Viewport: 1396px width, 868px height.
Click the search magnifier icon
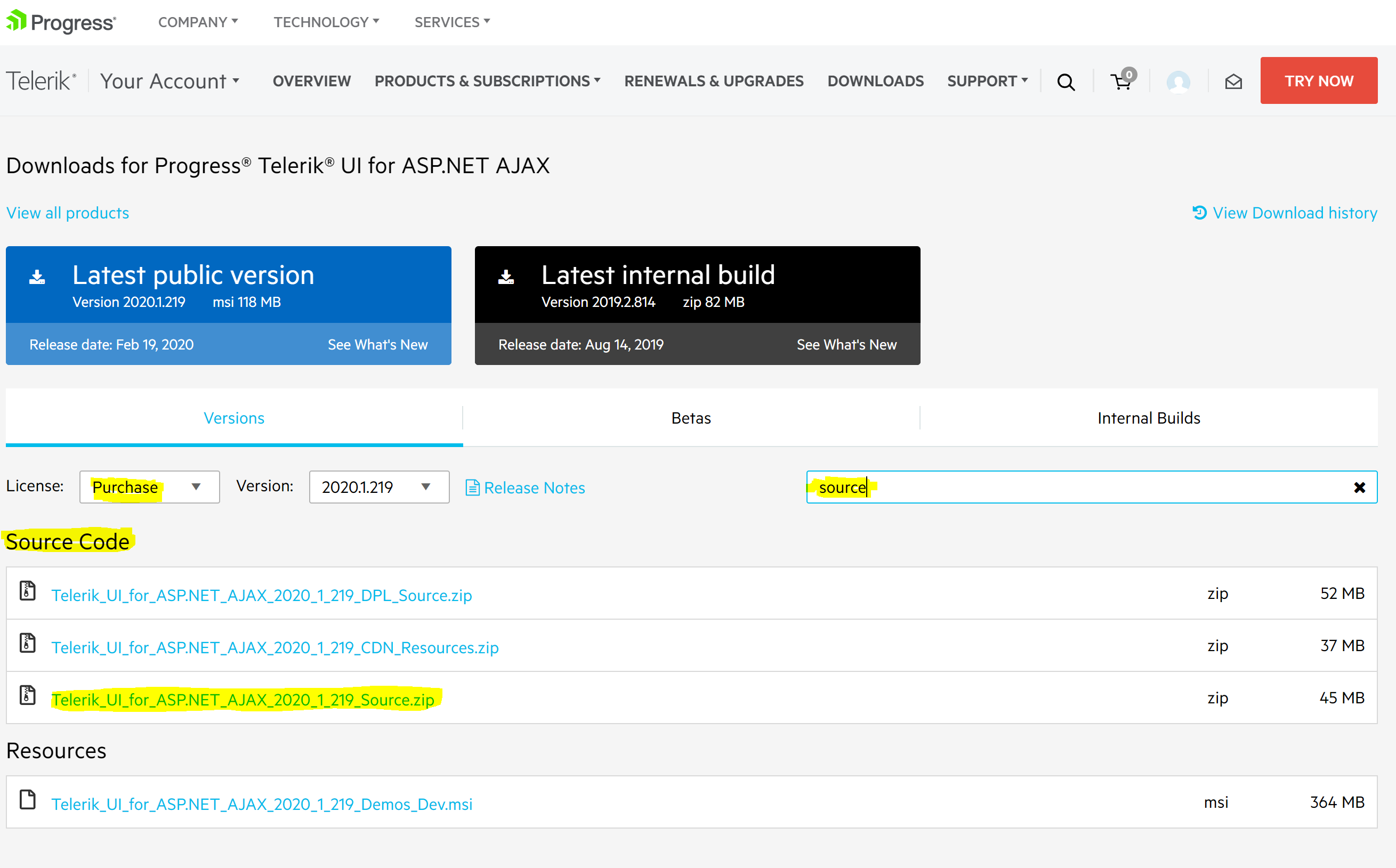(x=1066, y=82)
